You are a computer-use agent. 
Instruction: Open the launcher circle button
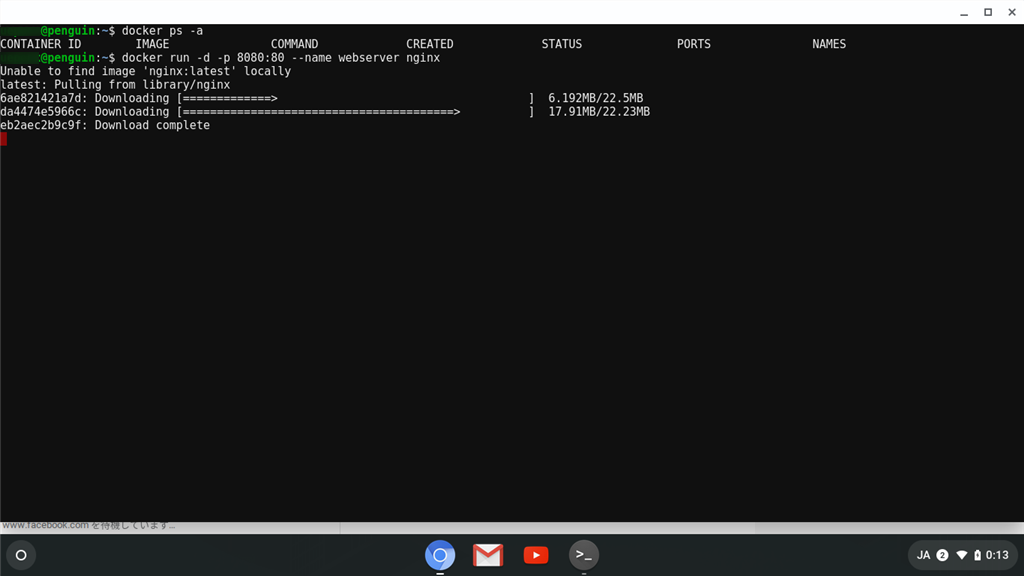(x=21, y=555)
